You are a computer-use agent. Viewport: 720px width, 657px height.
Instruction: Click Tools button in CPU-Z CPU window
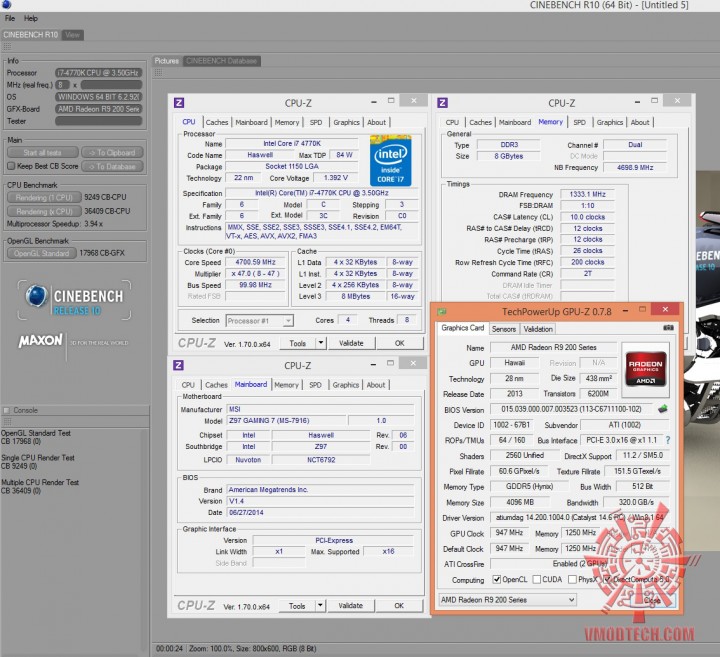pos(298,343)
